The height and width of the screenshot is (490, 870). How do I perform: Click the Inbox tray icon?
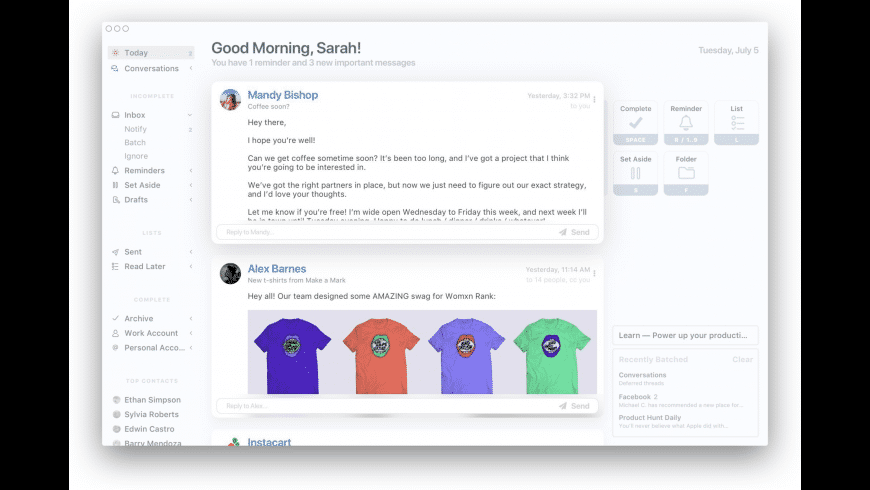coord(115,115)
